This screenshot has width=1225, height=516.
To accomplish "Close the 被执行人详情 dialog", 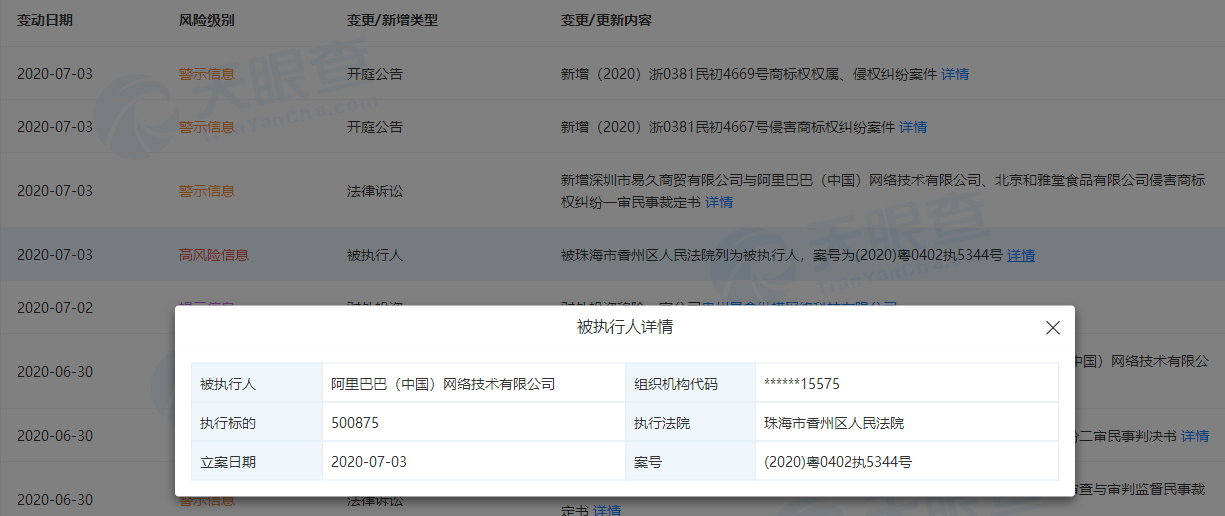I will 1052,328.
